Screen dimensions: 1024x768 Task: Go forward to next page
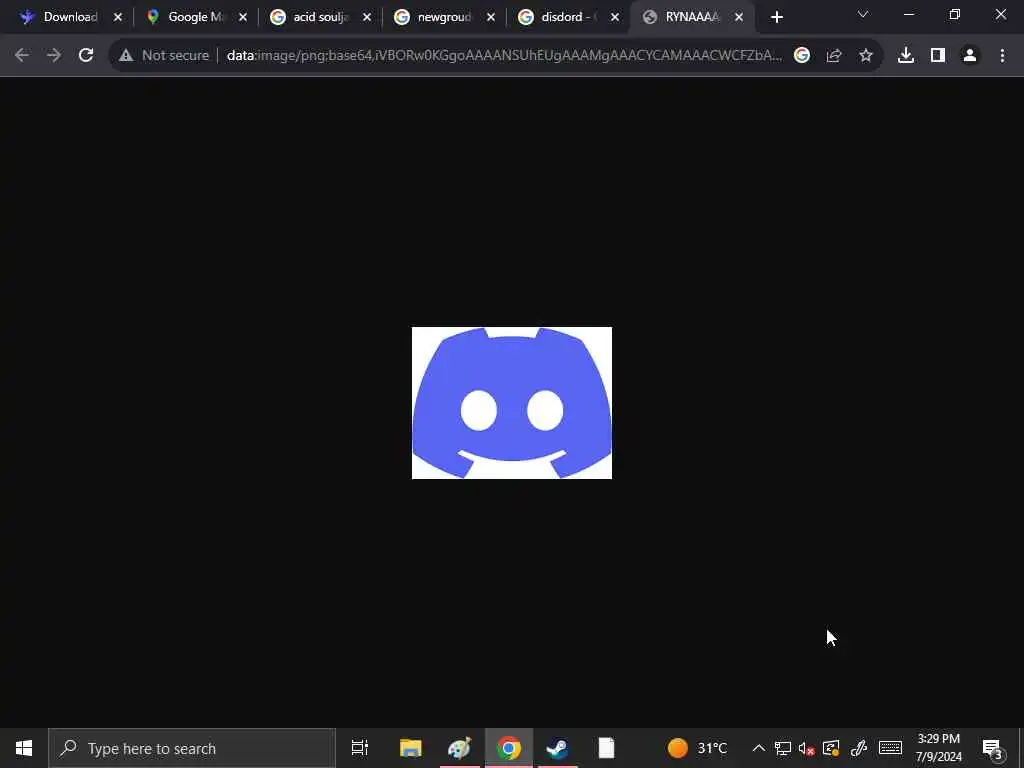tap(54, 56)
